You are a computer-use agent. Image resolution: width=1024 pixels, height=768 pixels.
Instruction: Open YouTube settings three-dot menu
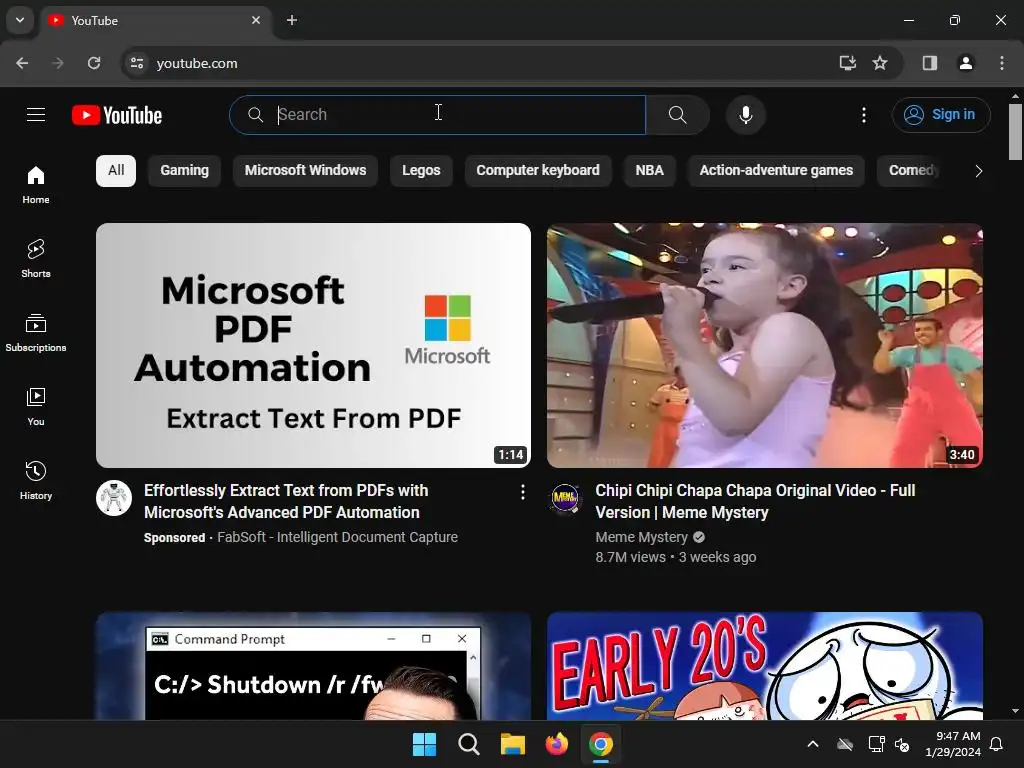[x=863, y=115]
